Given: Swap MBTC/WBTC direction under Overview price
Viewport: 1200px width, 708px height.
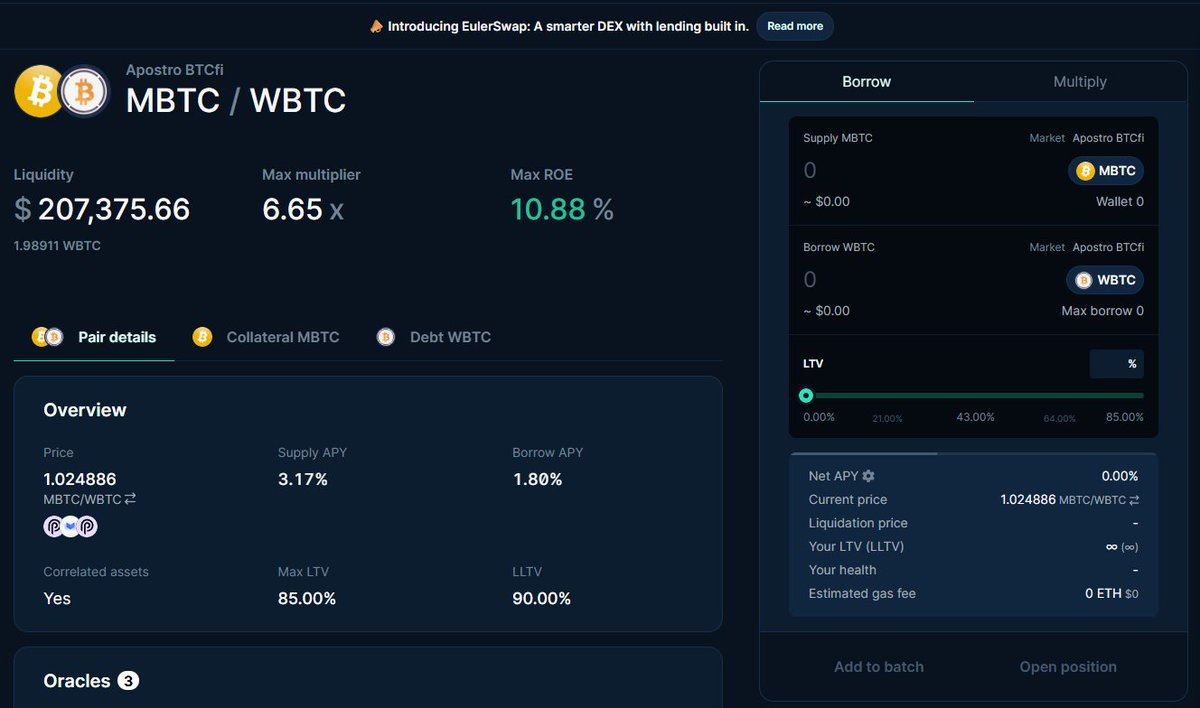Looking at the screenshot, I should [x=130, y=499].
